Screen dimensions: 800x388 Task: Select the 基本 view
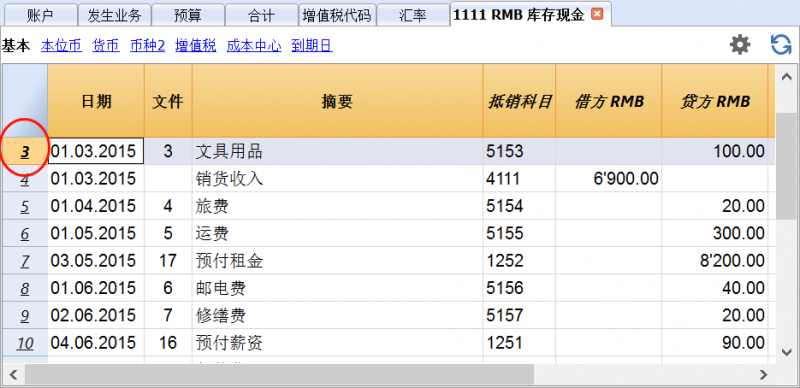point(16,46)
